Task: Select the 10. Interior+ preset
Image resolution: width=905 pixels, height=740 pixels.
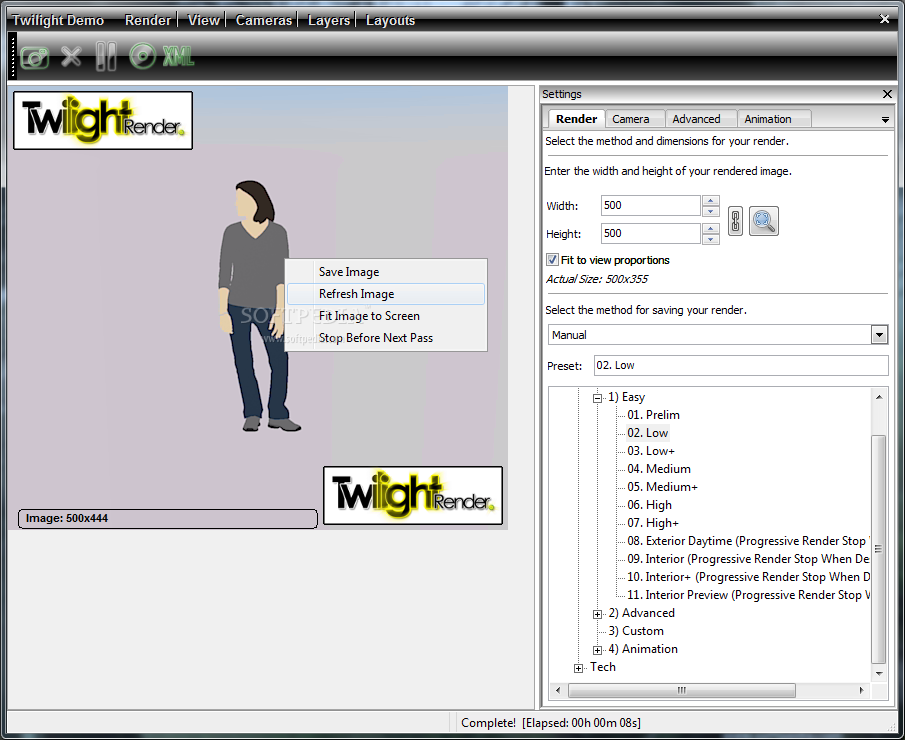Action: [x=748, y=577]
